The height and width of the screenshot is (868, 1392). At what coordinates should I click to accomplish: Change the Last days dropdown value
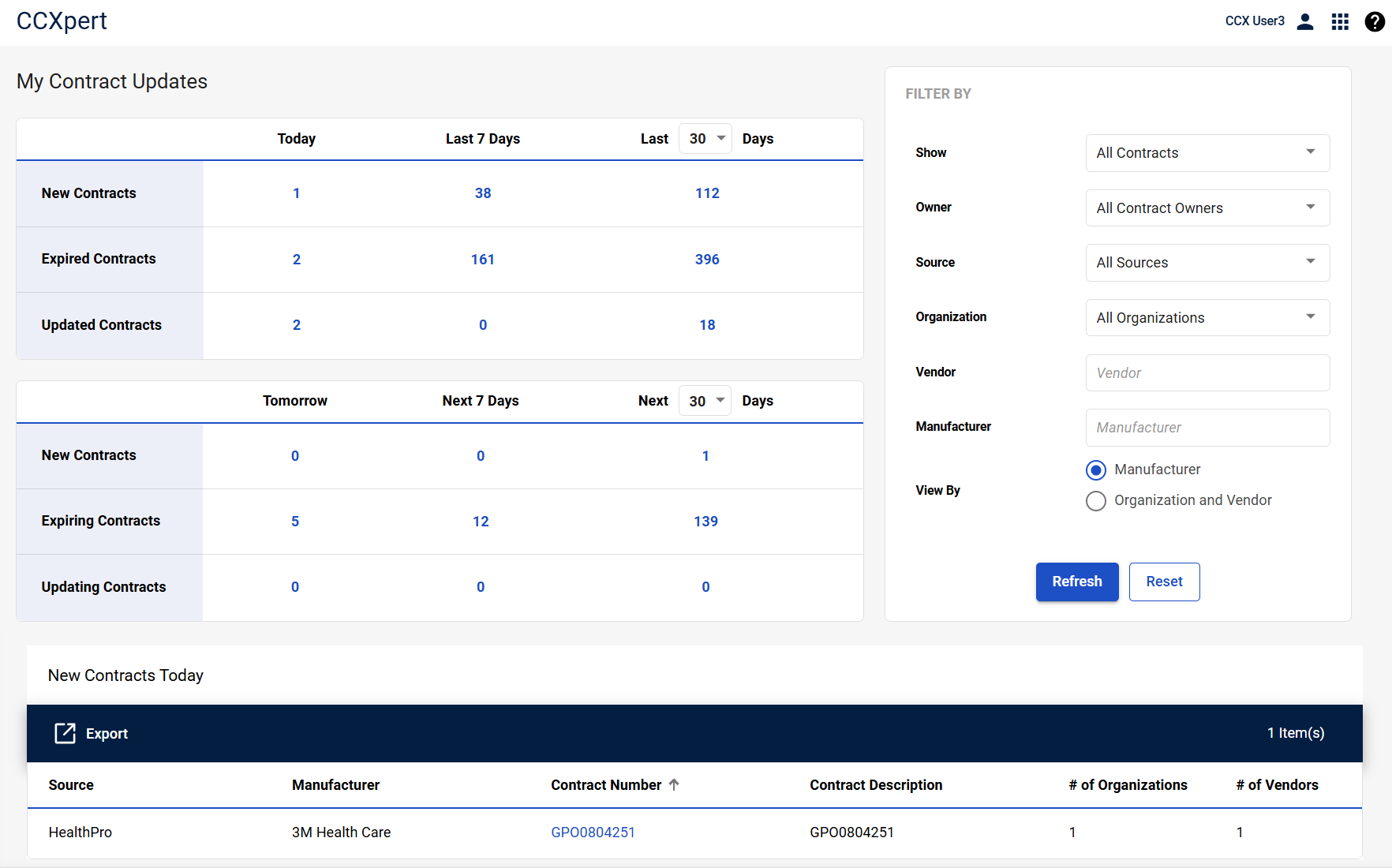(x=705, y=139)
